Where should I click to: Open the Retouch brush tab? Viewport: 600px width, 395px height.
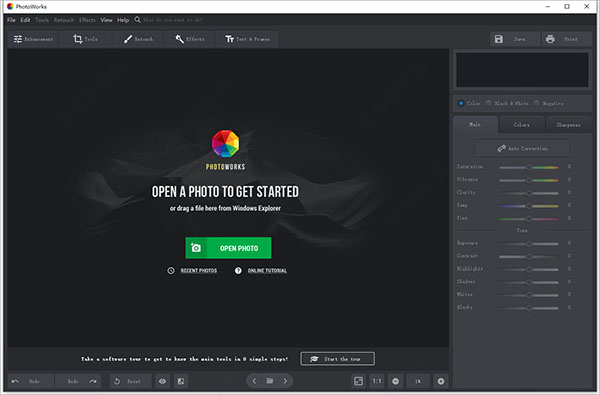pos(138,39)
